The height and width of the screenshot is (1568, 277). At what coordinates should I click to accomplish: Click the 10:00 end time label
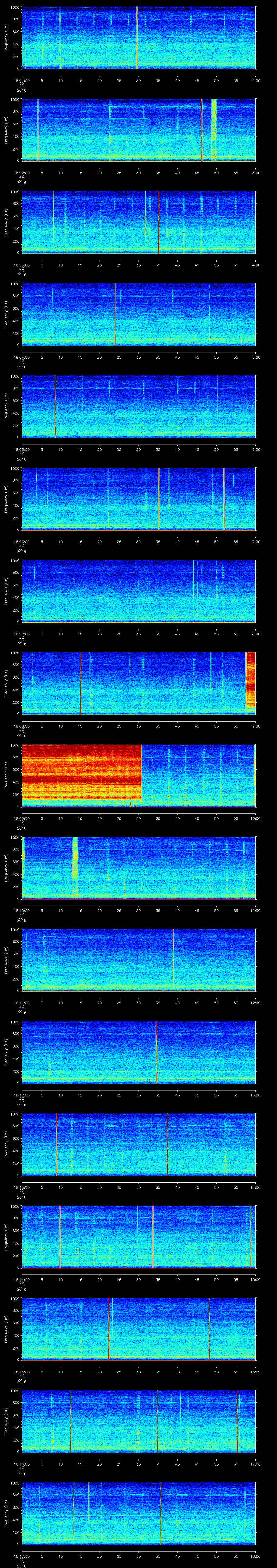[x=255, y=819]
